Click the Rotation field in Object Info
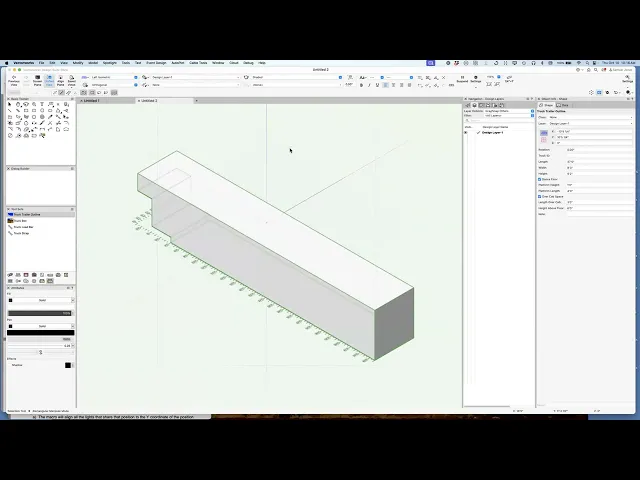Viewport: 640px width, 480px height. [x=600, y=150]
